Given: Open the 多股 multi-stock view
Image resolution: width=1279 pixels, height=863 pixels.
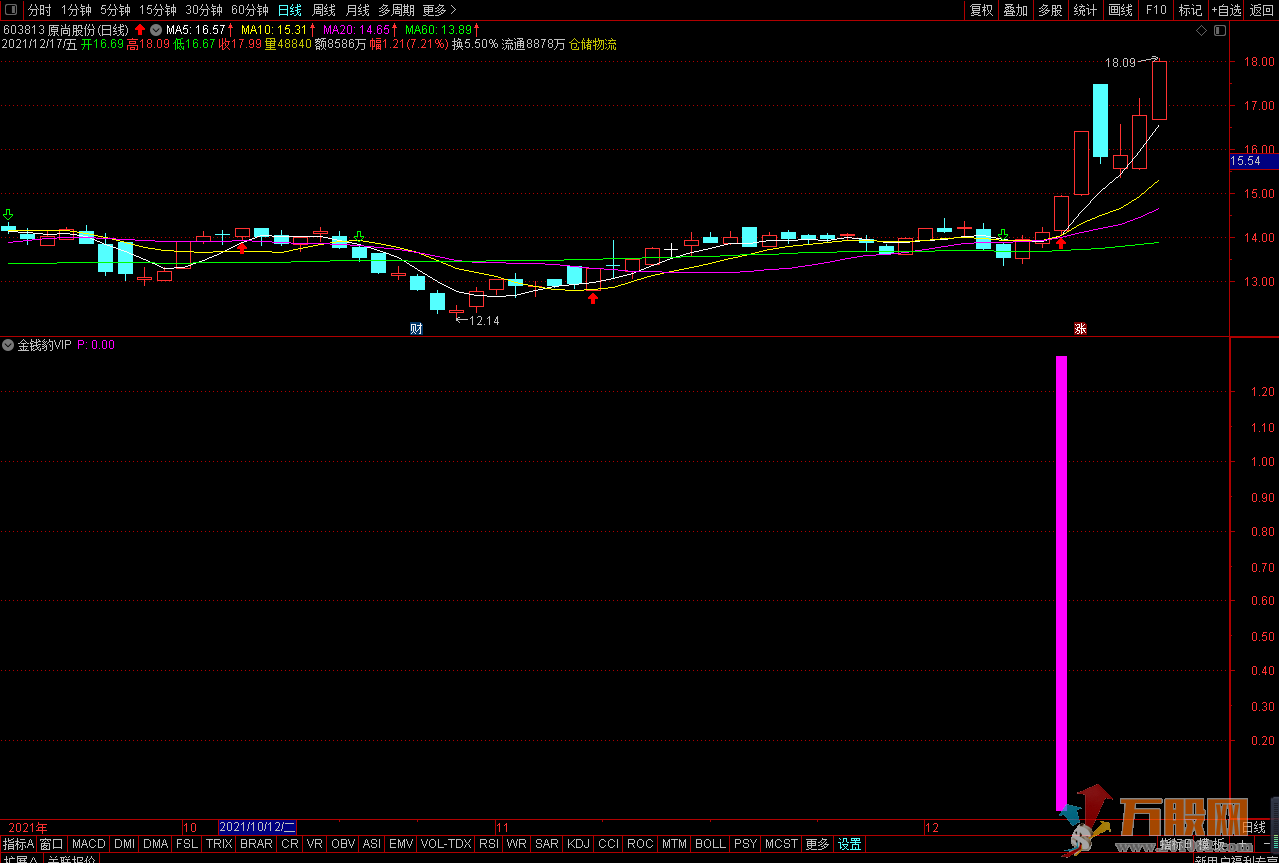Looking at the screenshot, I should click(1050, 10).
